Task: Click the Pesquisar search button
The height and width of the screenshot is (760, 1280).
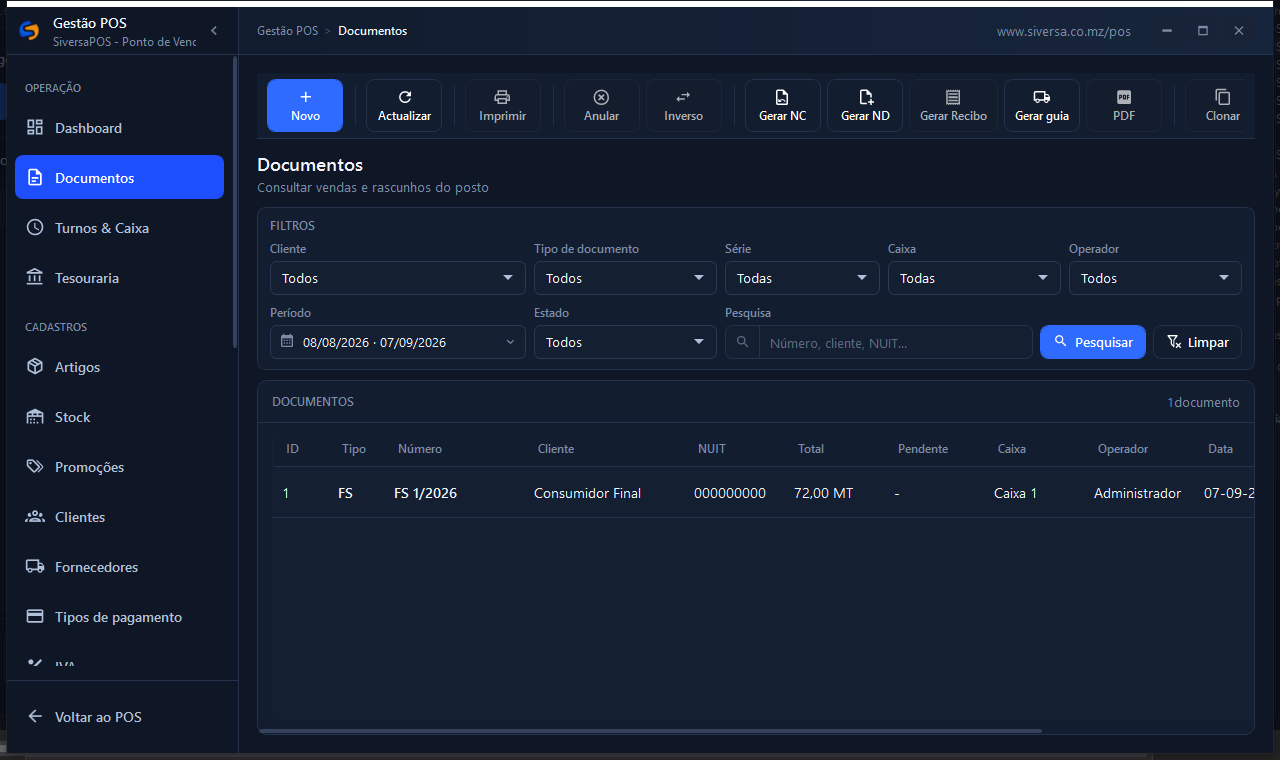Action: 1093,342
